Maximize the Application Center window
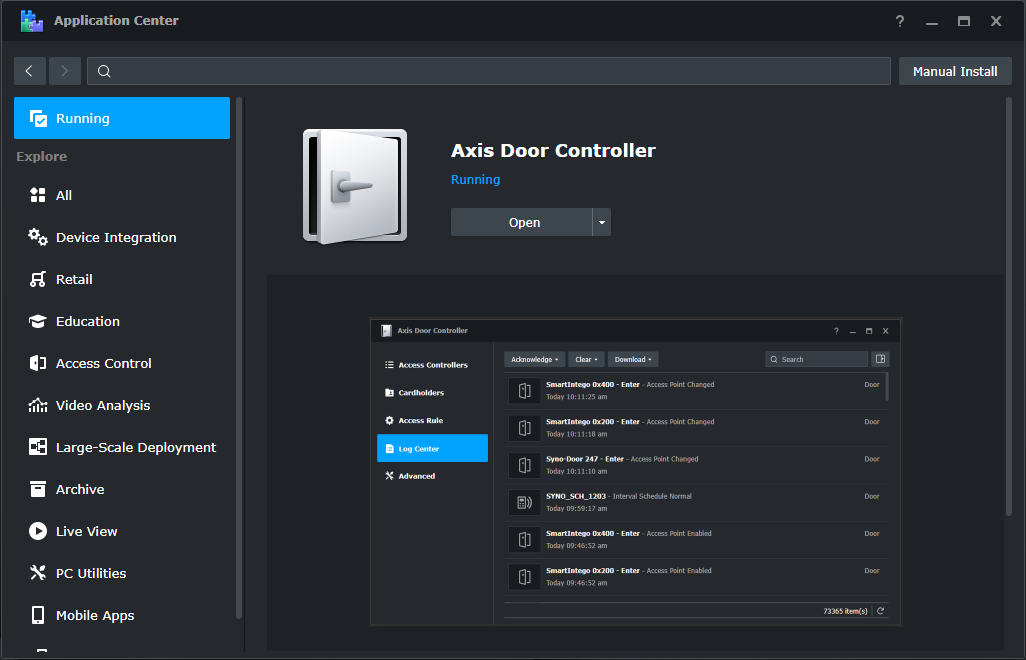 pos(964,21)
